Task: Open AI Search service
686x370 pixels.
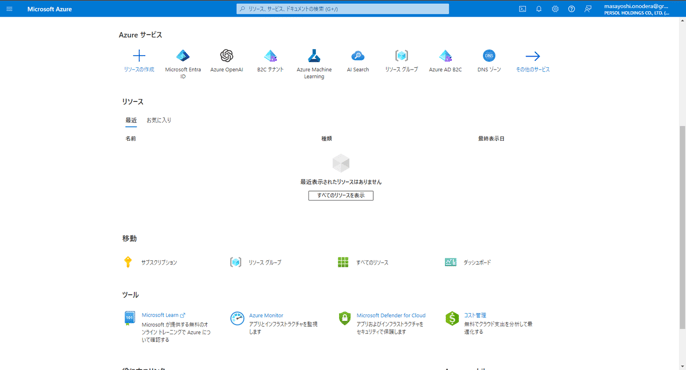Action: pyautogui.click(x=358, y=56)
